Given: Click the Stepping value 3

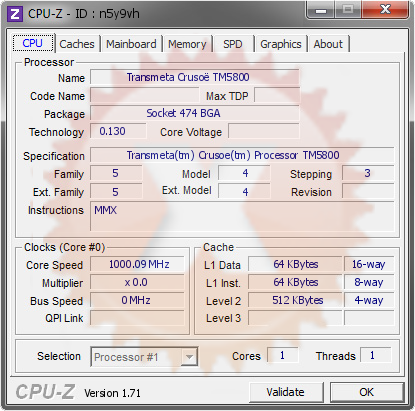Looking at the screenshot, I should tap(368, 173).
